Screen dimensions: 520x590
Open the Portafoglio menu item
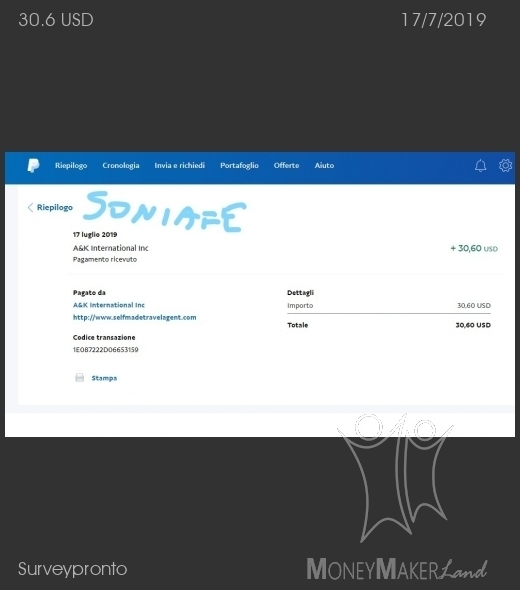click(x=239, y=166)
